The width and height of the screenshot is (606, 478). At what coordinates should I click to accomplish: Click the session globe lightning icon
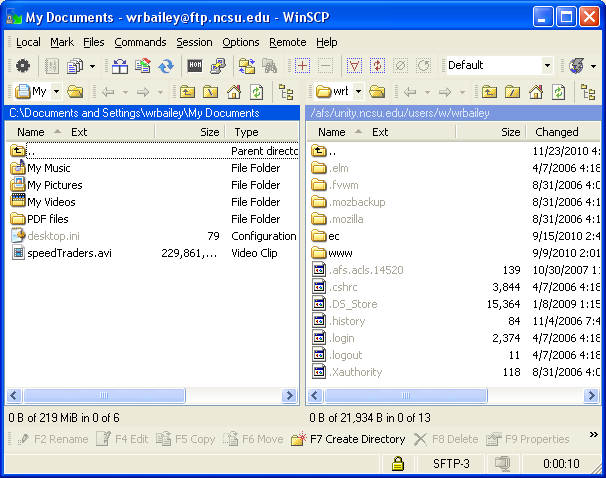point(577,66)
